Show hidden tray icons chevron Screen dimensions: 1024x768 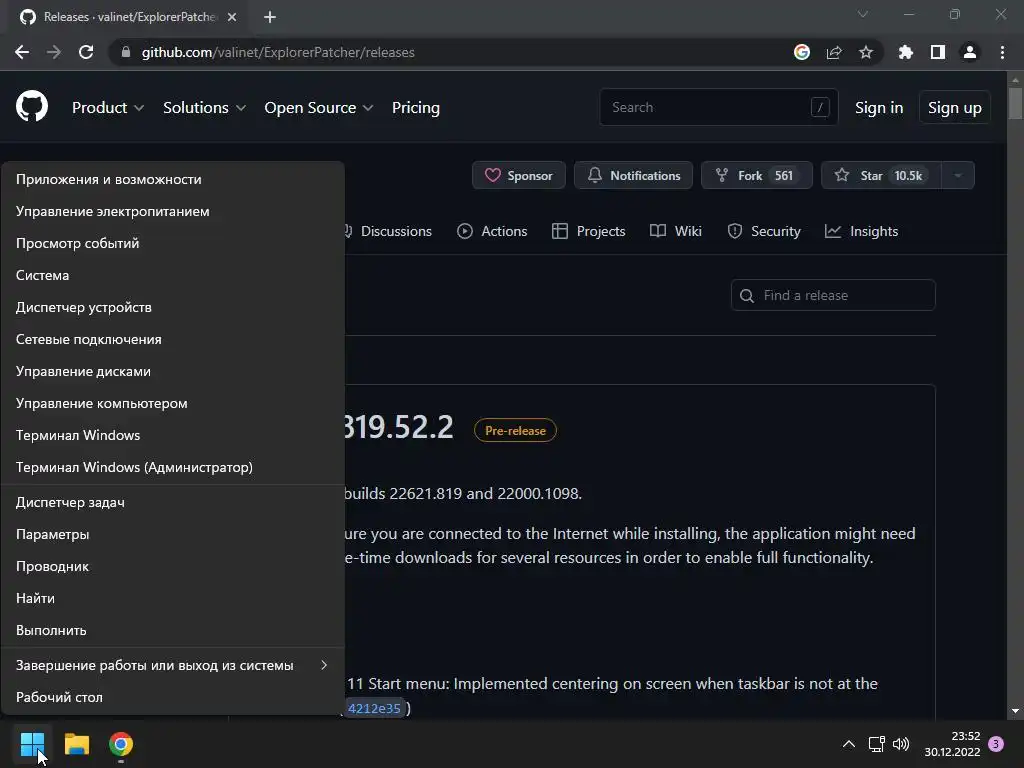point(848,744)
